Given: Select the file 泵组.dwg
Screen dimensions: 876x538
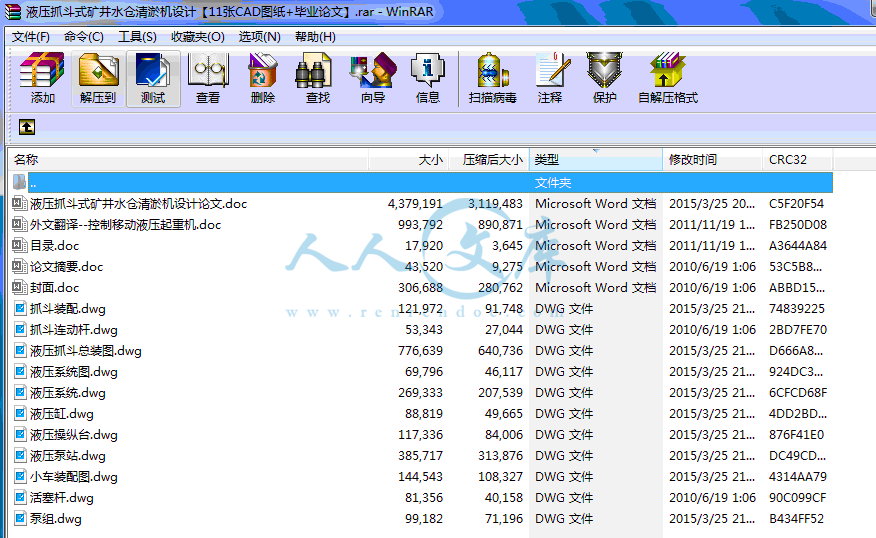Looking at the screenshot, I should point(56,519).
